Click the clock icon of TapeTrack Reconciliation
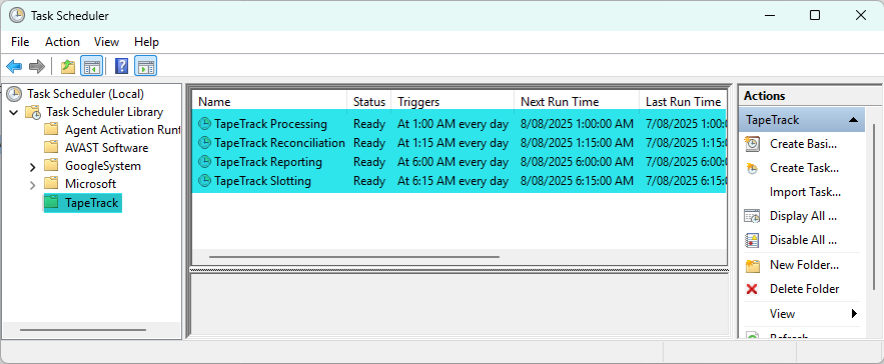 point(205,143)
